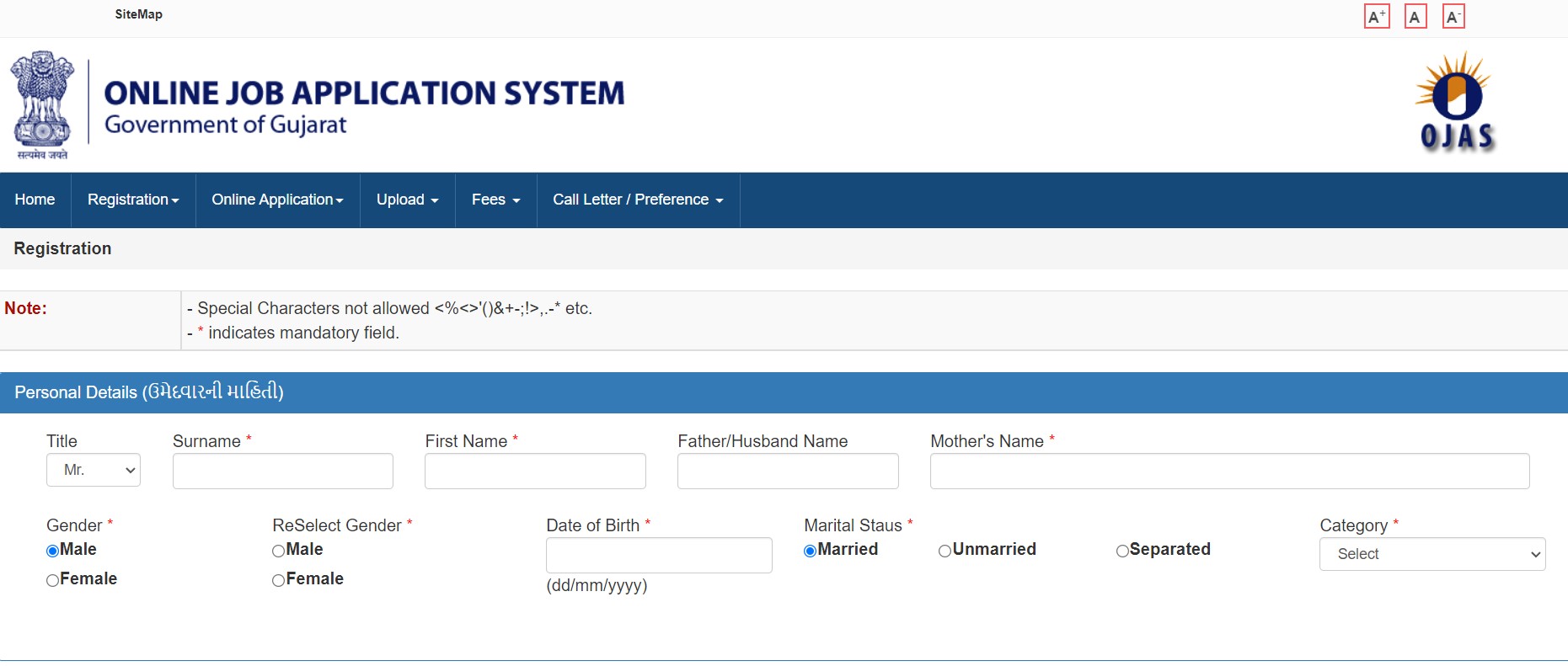Open the Fees dropdown menu
This screenshot has width=1568, height=666.
pos(495,200)
